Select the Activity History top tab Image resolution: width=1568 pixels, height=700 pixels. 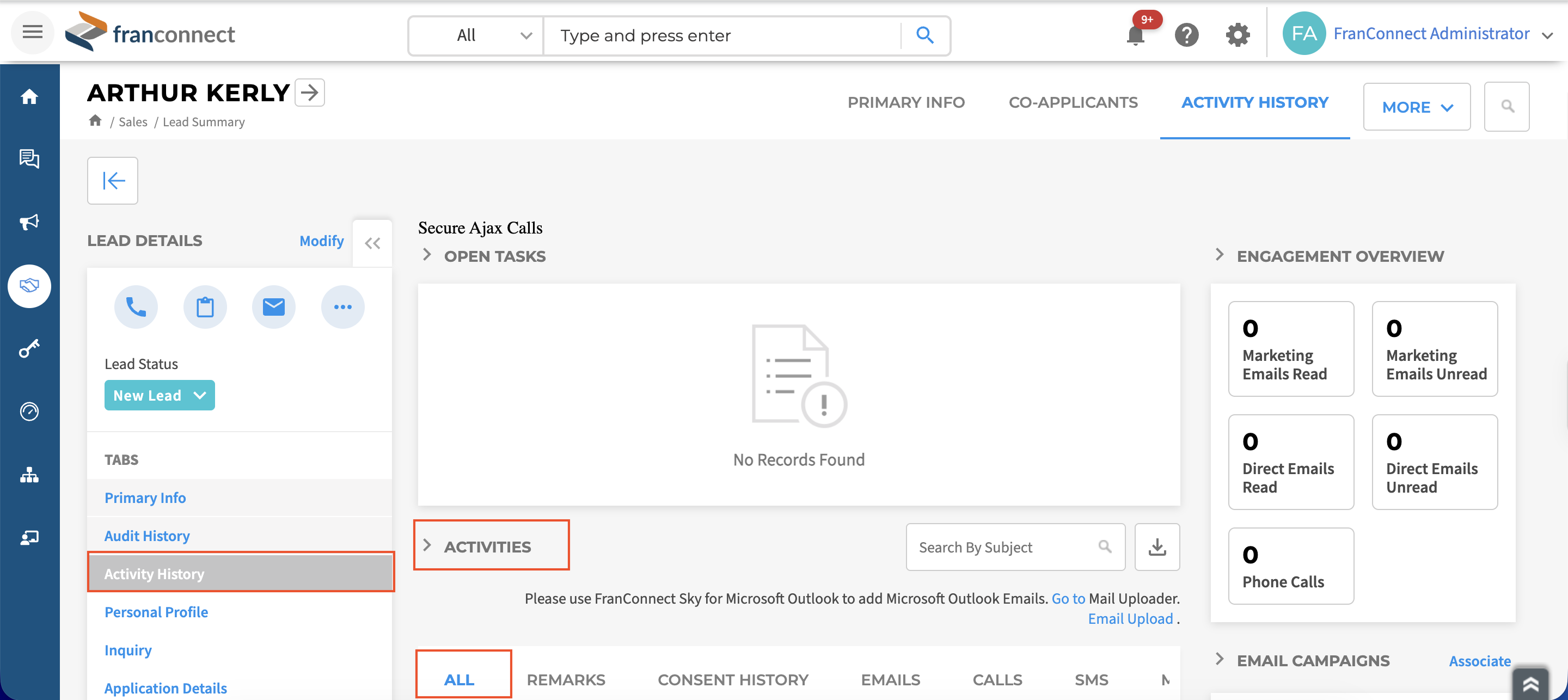coord(1254,102)
